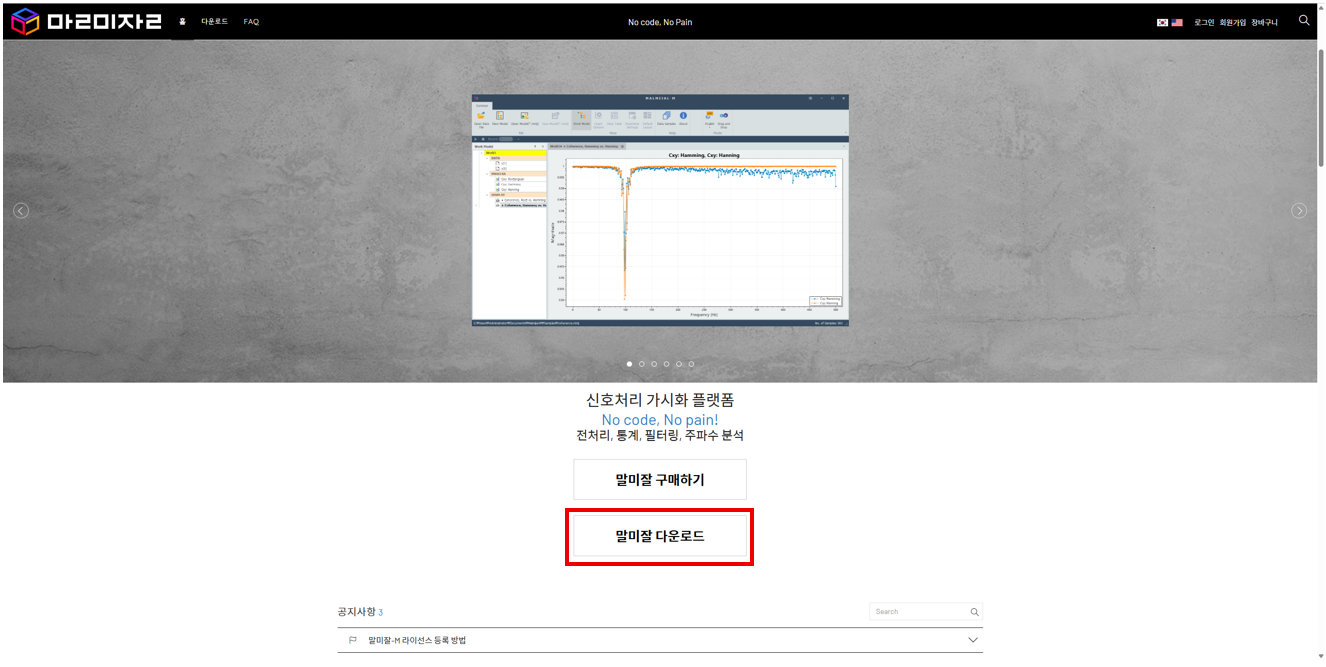Click the 말미잘 다운로드 download button
Viewport: 1326px width, 667px height.
pos(660,536)
